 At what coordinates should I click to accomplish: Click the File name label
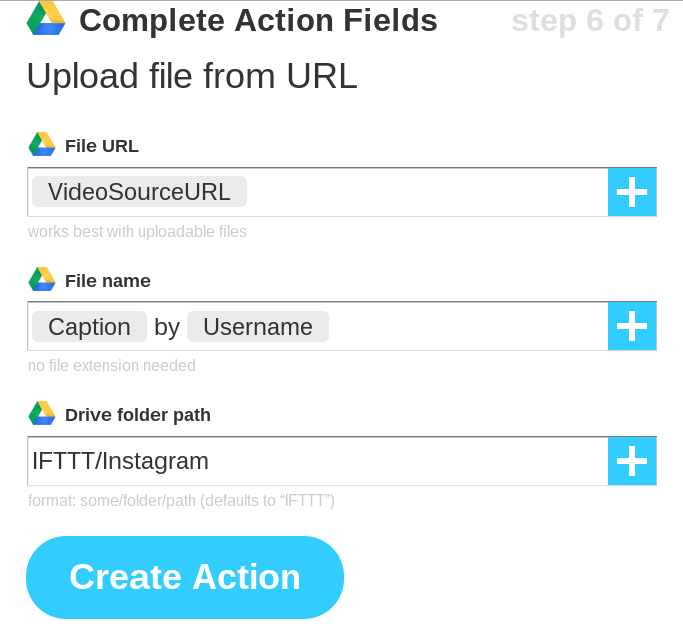pos(108,281)
